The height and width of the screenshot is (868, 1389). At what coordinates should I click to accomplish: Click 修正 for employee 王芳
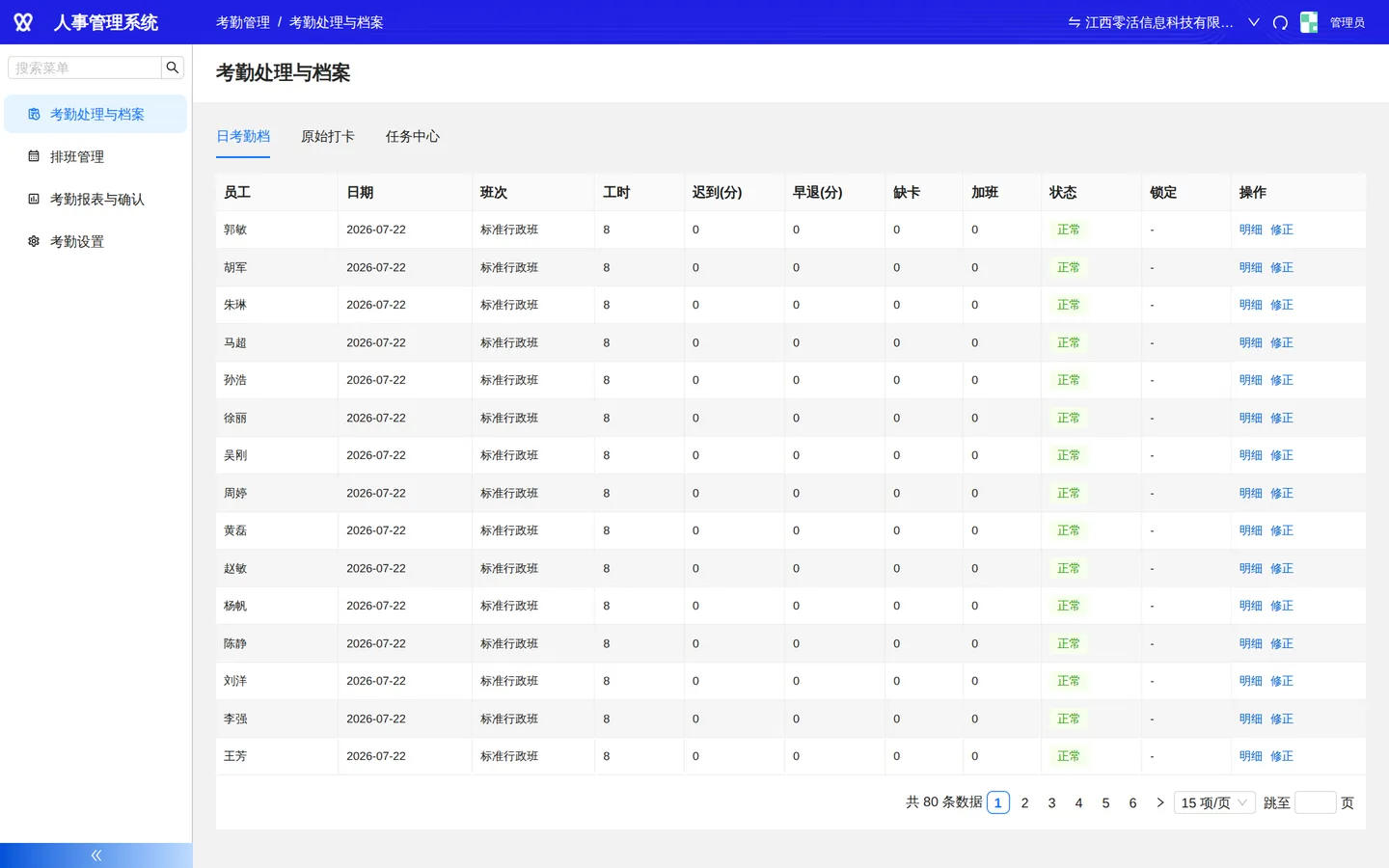pyautogui.click(x=1282, y=756)
